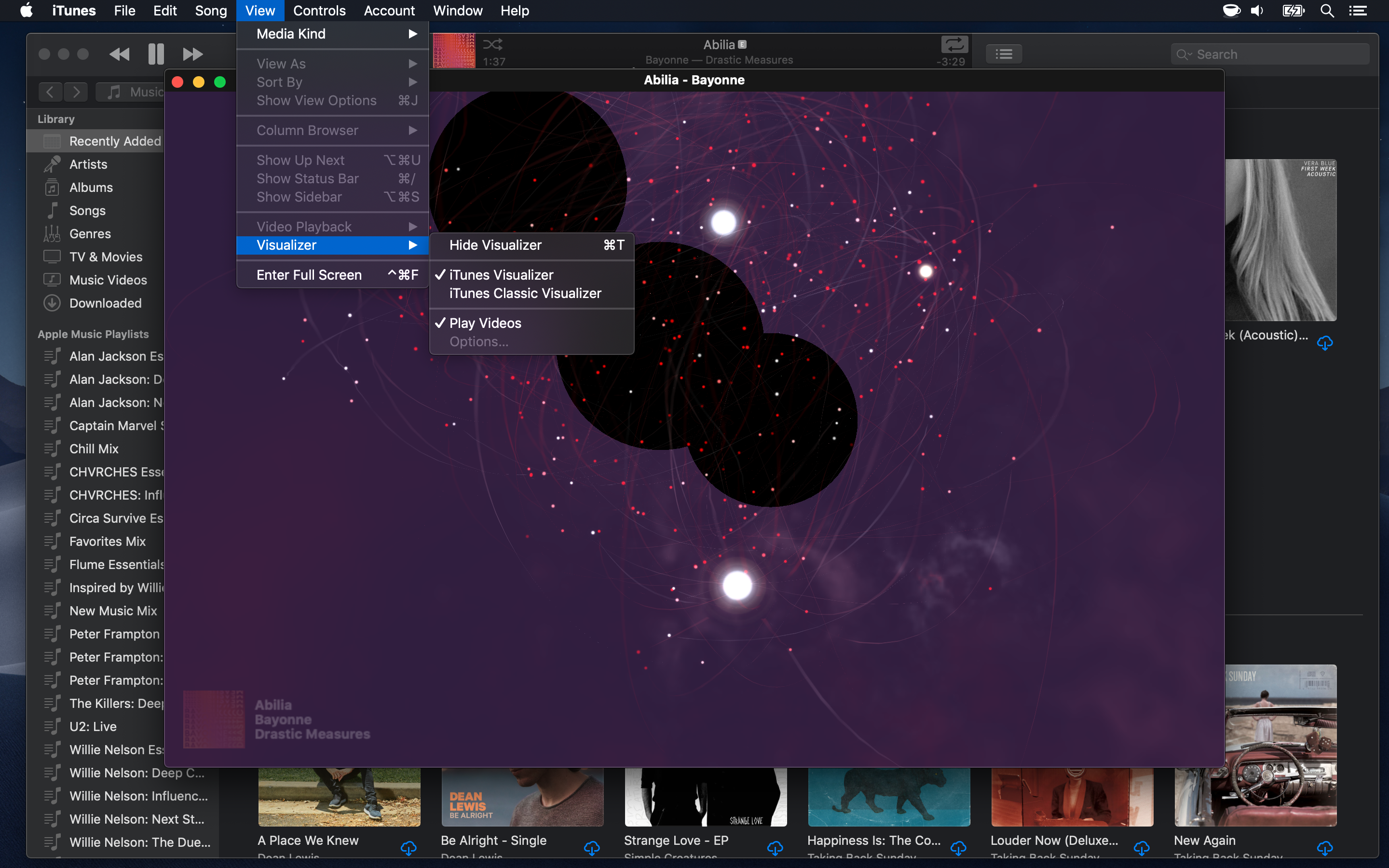Toggle checkmark on iTunes Visualizer option
1389x868 pixels.
pos(500,274)
